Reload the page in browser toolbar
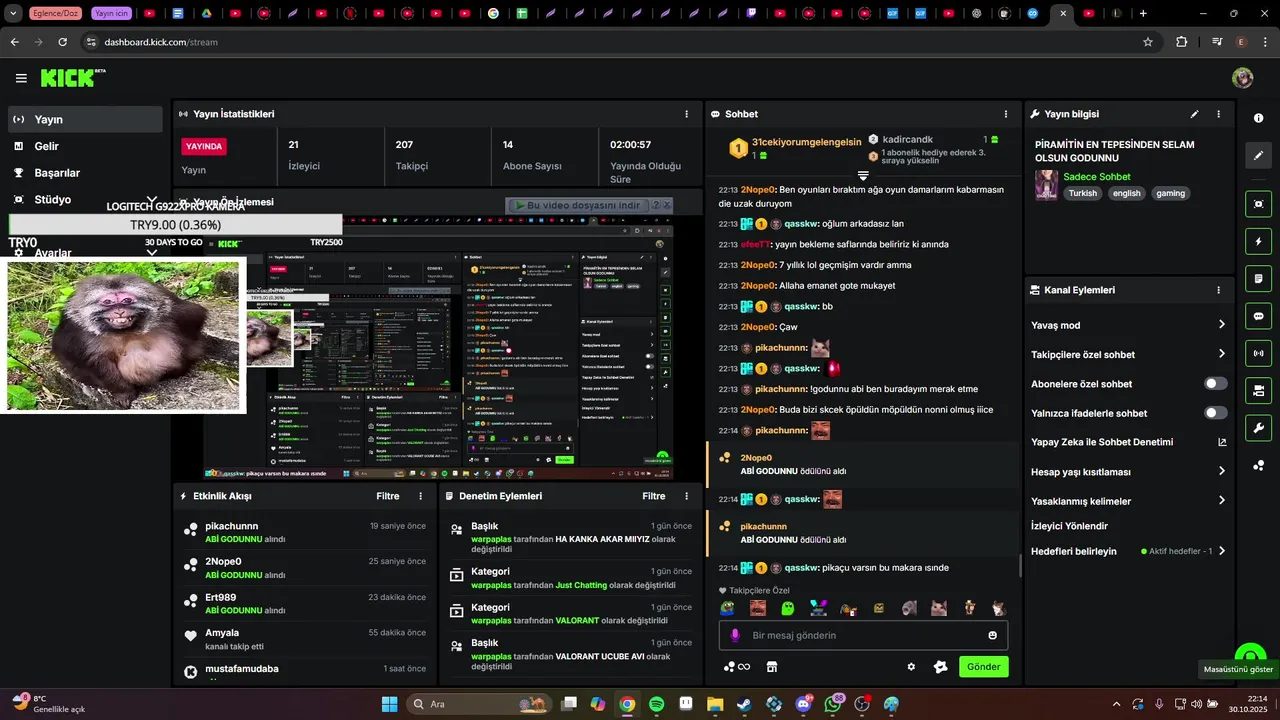Viewport: 1280px width, 720px height. (x=62, y=42)
